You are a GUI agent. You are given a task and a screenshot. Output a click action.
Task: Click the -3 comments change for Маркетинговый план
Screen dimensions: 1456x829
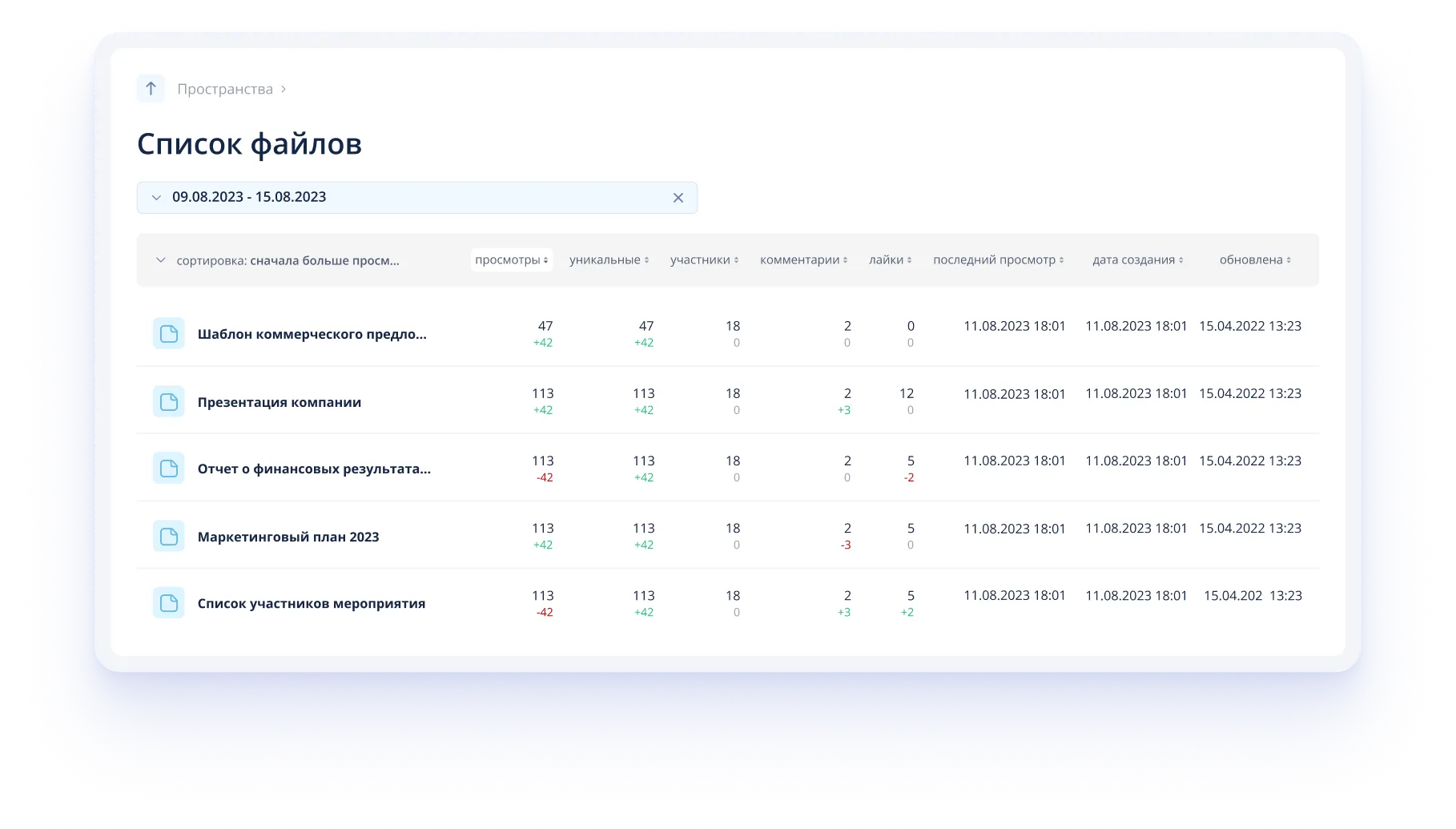pos(846,545)
